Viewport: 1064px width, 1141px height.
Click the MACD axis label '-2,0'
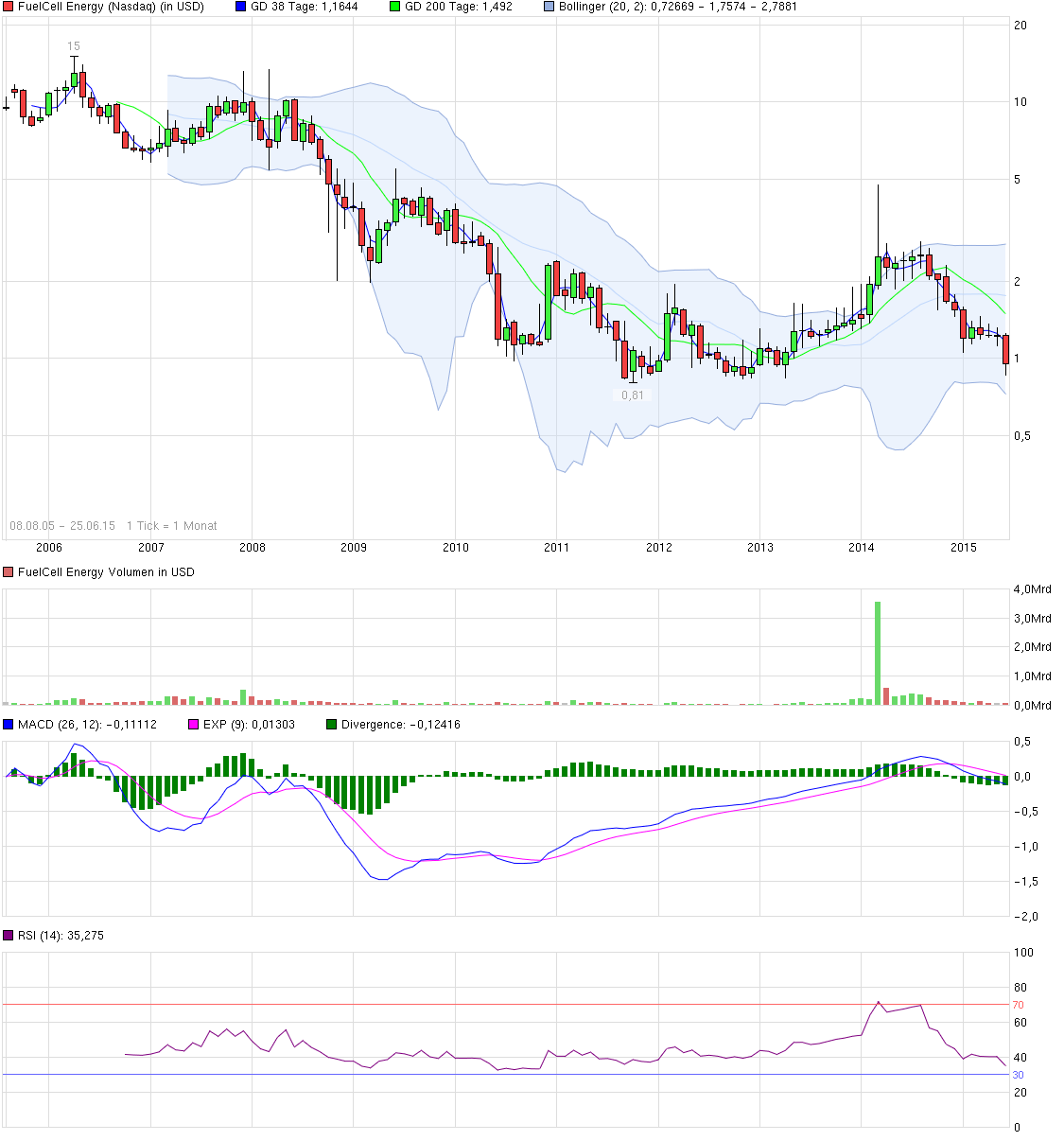click(1024, 917)
